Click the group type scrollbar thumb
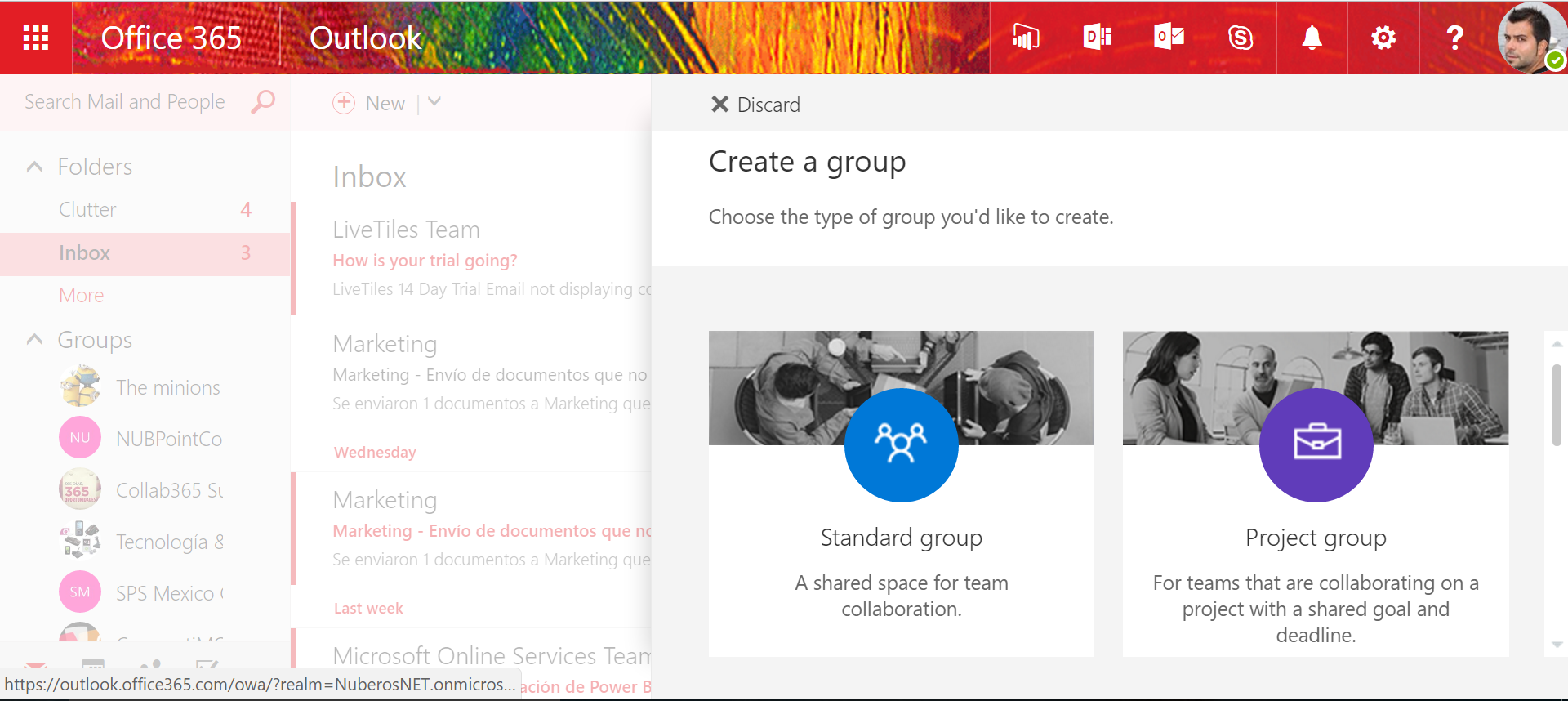Image resolution: width=1568 pixels, height=701 pixels. 1557,404
